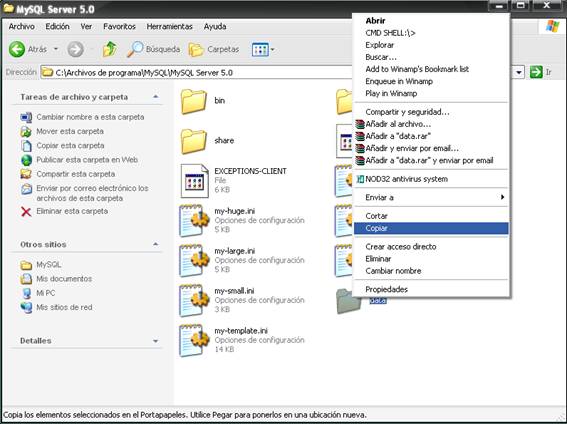Select the bin folder icon
The height and width of the screenshot is (424, 567).
pos(194,101)
